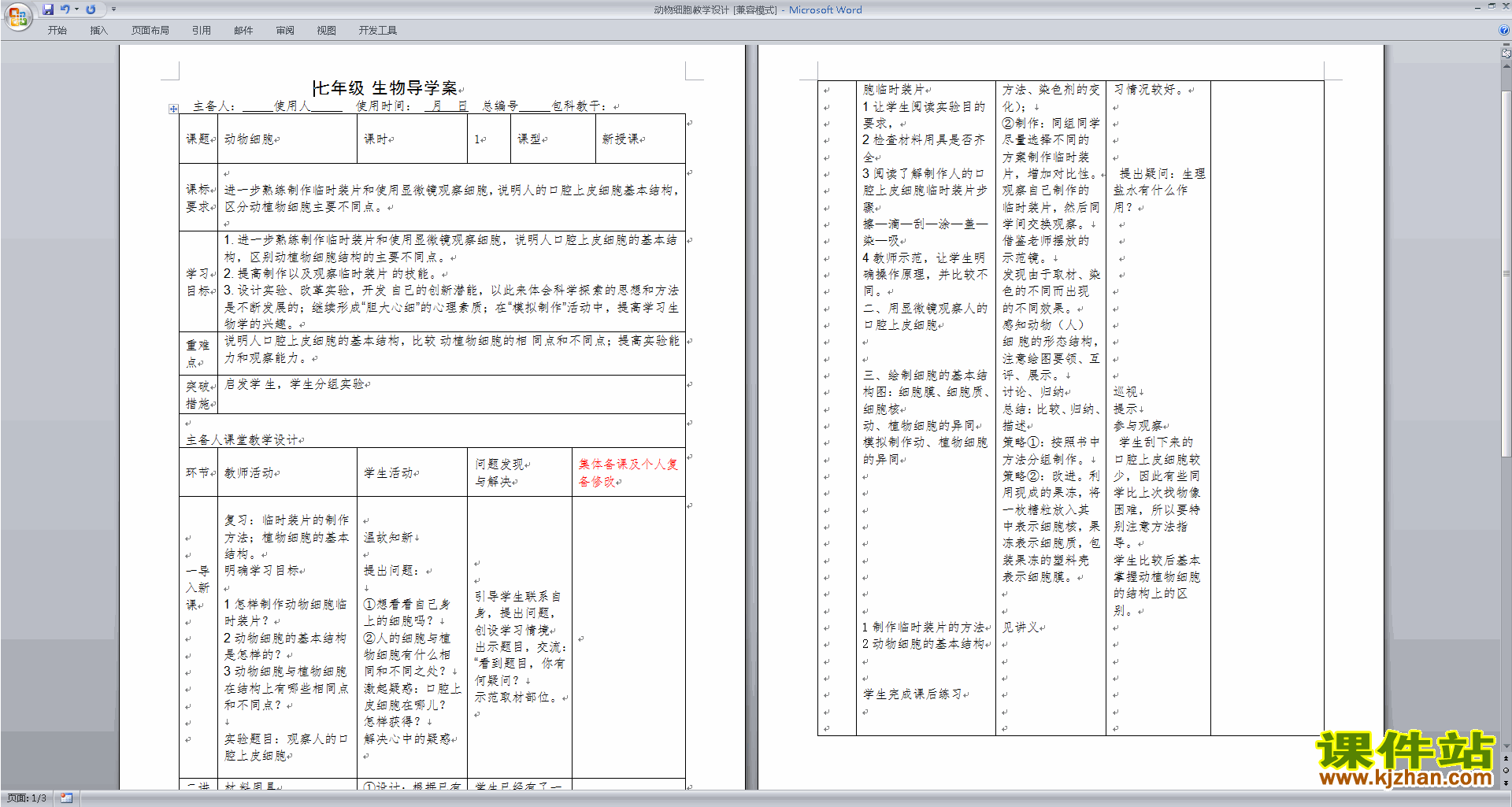
Task: Click 参与观察 text on second page
Action: pyautogui.click(x=1138, y=425)
